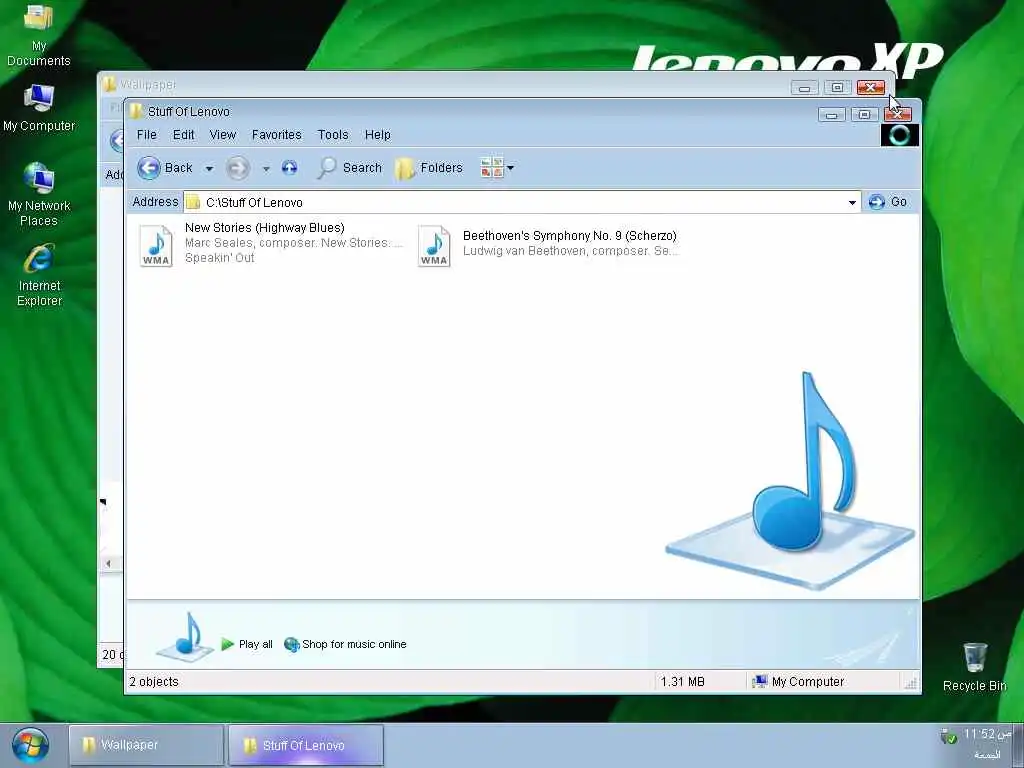Select the My Computer desktop icon
1024x768 pixels.
[39, 108]
